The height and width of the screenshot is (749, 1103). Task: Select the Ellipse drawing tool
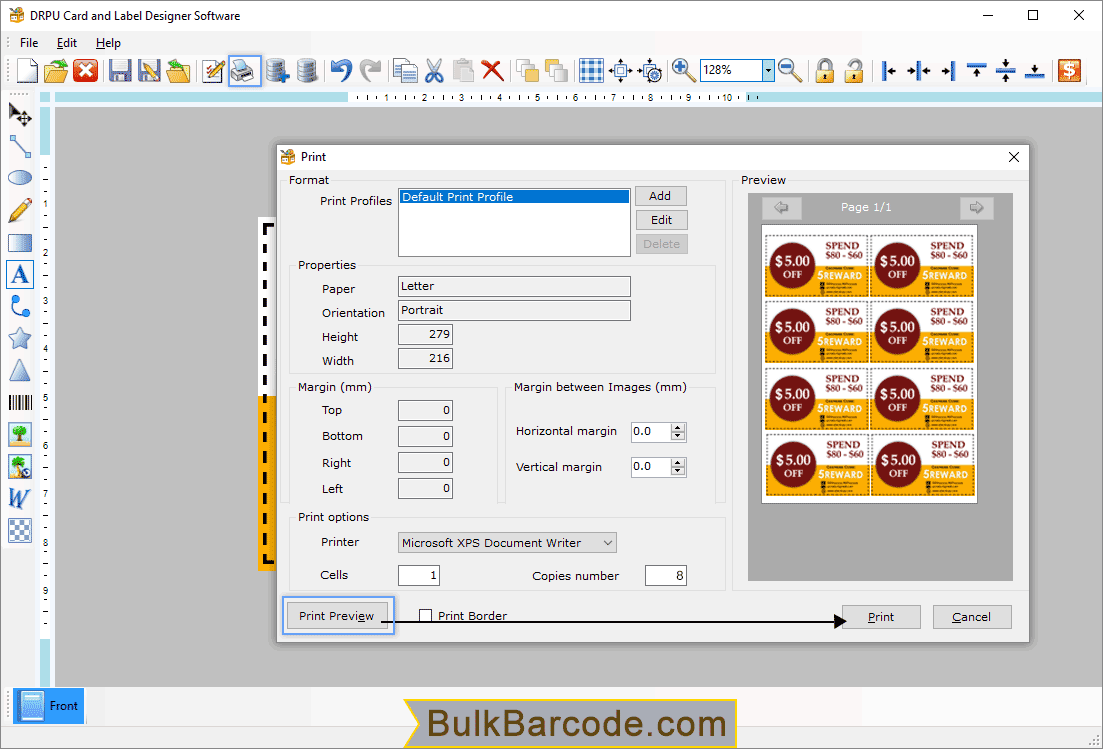(x=20, y=177)
